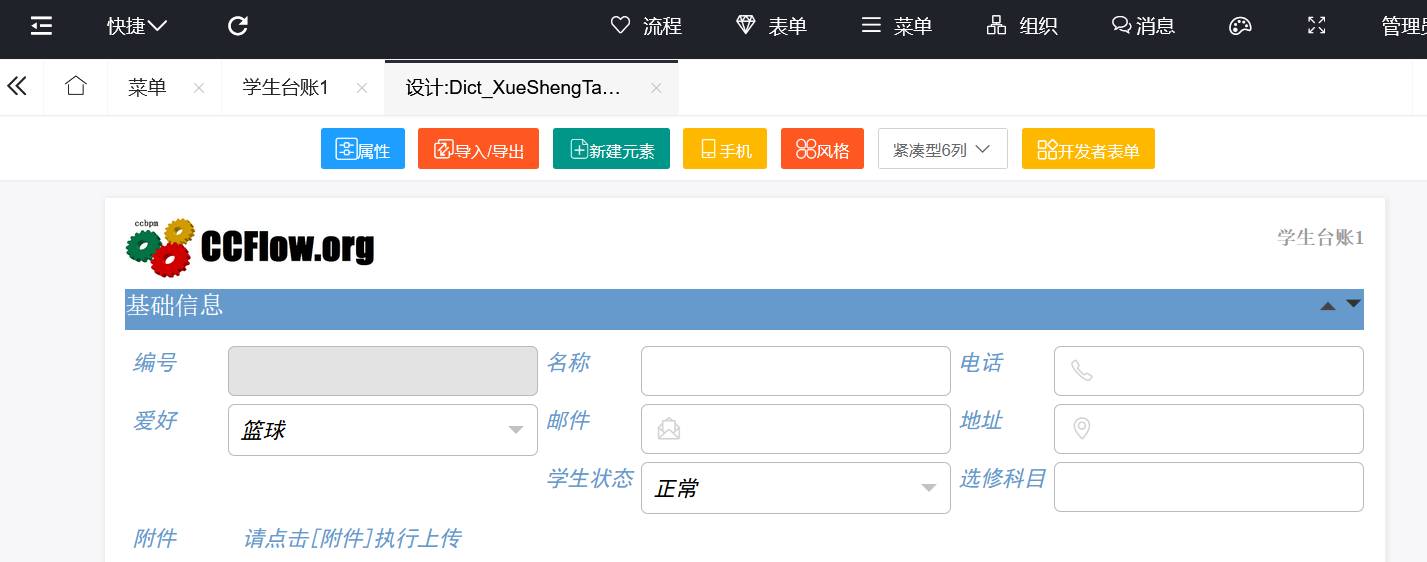The height and width of the screenshot is (562, 1427).
Task: Move 基础信息 group down with down arrow
Action: 1354,303
